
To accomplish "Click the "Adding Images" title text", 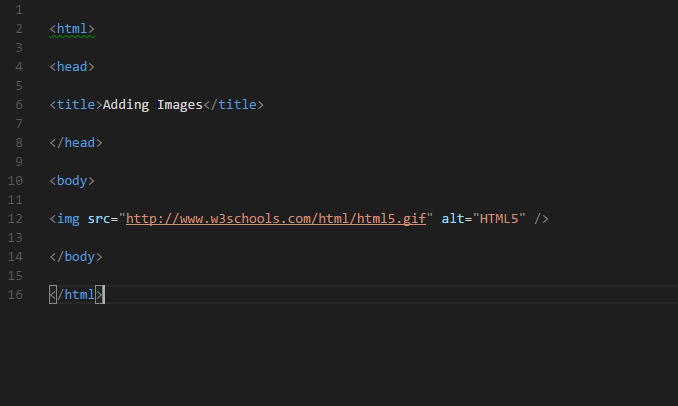I will 153,105.
